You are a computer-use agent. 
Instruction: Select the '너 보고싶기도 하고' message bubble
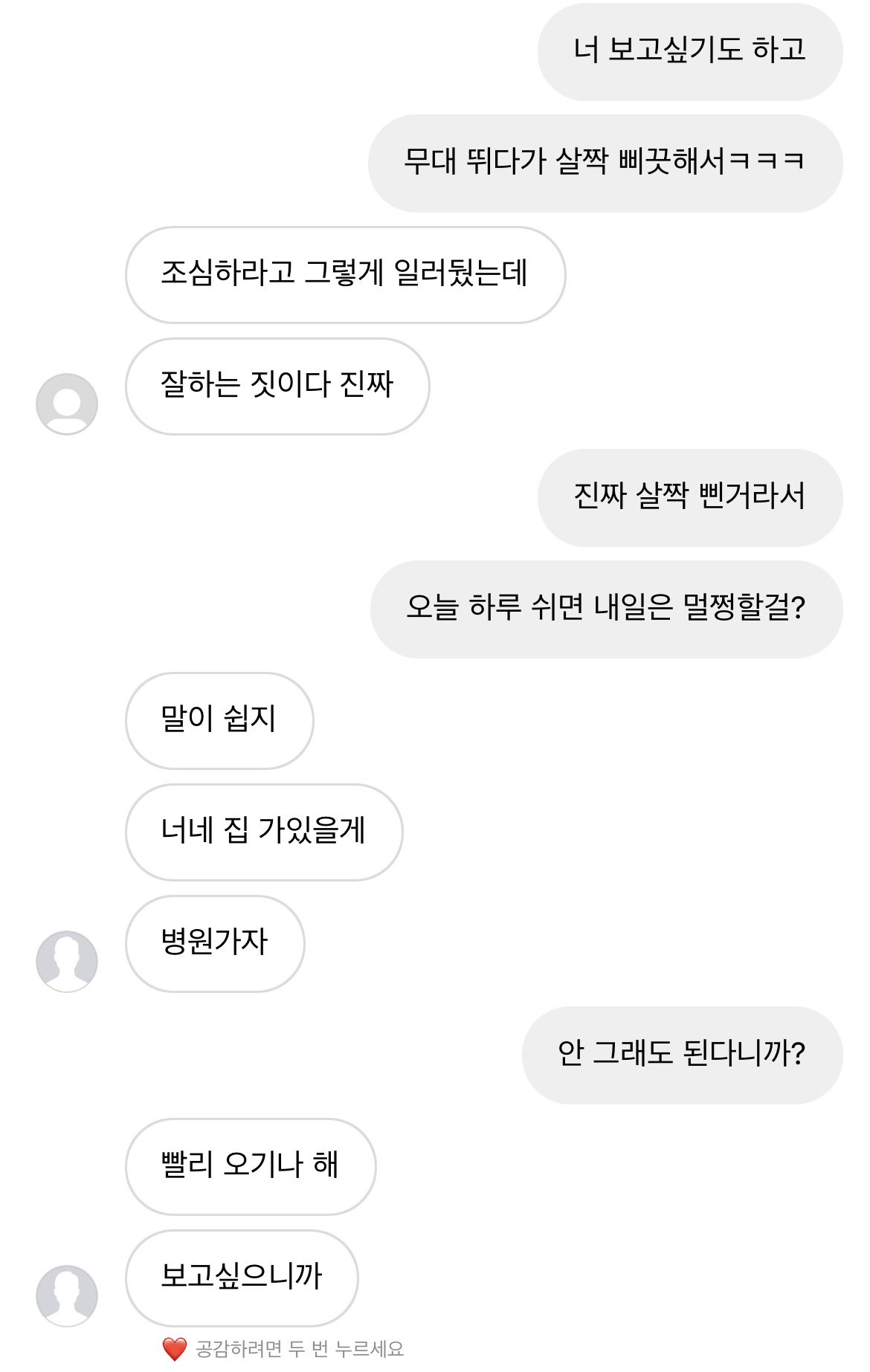point(689,51)
